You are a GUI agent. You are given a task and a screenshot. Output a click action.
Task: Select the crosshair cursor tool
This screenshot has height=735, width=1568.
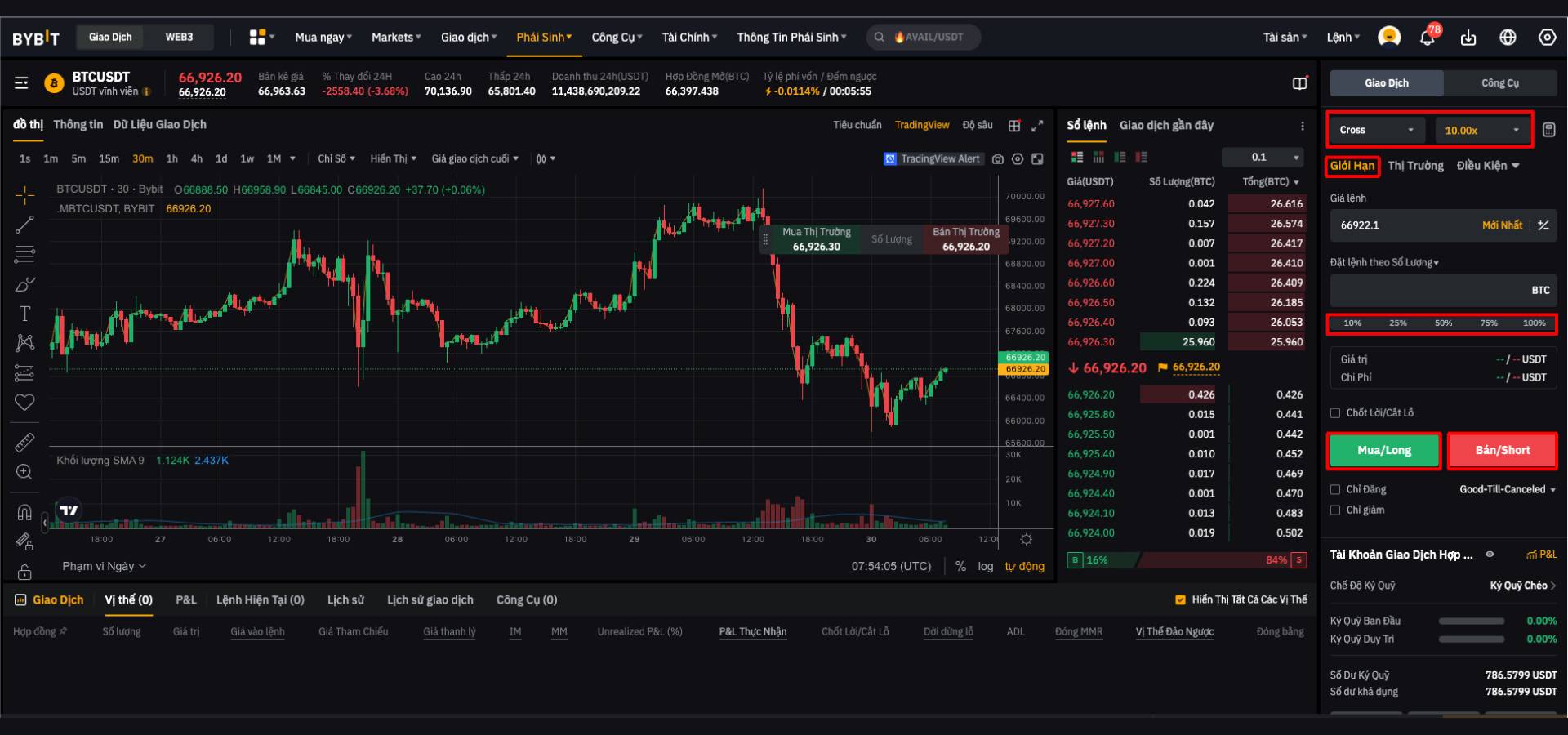tap(24, 194)
